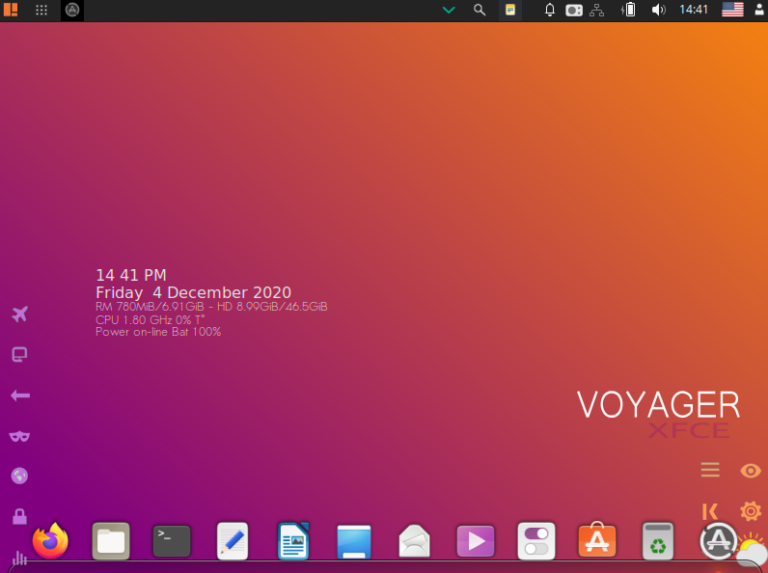Screen dimensions: 768x573
Task: Launch LibreOffice Writer from the dock
Action: click(293, 541)
